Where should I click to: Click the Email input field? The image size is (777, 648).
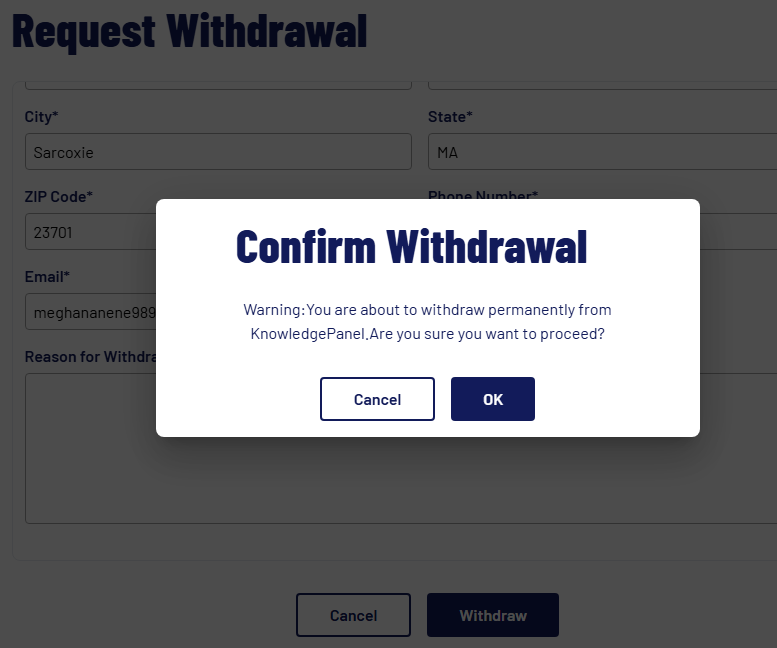pos(90,312)
